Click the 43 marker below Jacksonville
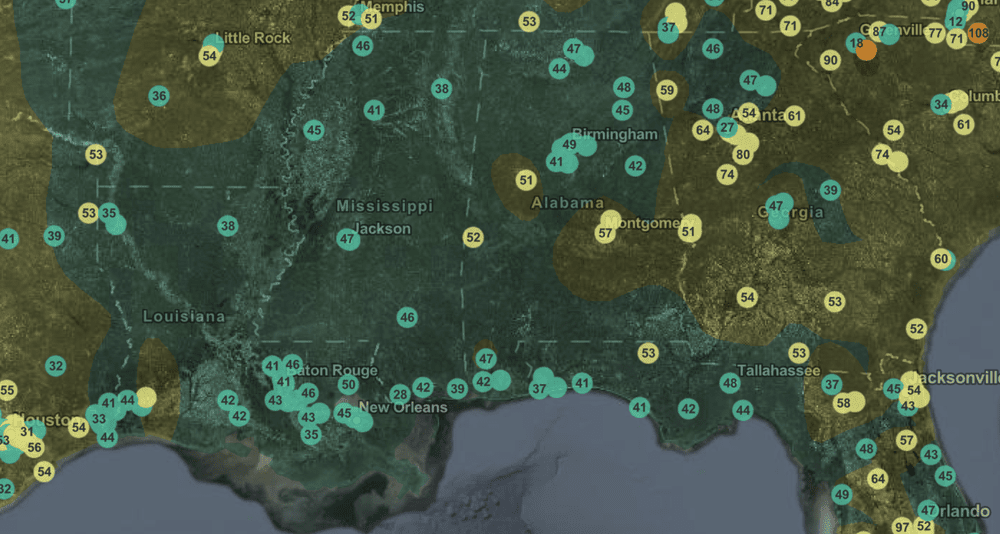 click(908, 406)
